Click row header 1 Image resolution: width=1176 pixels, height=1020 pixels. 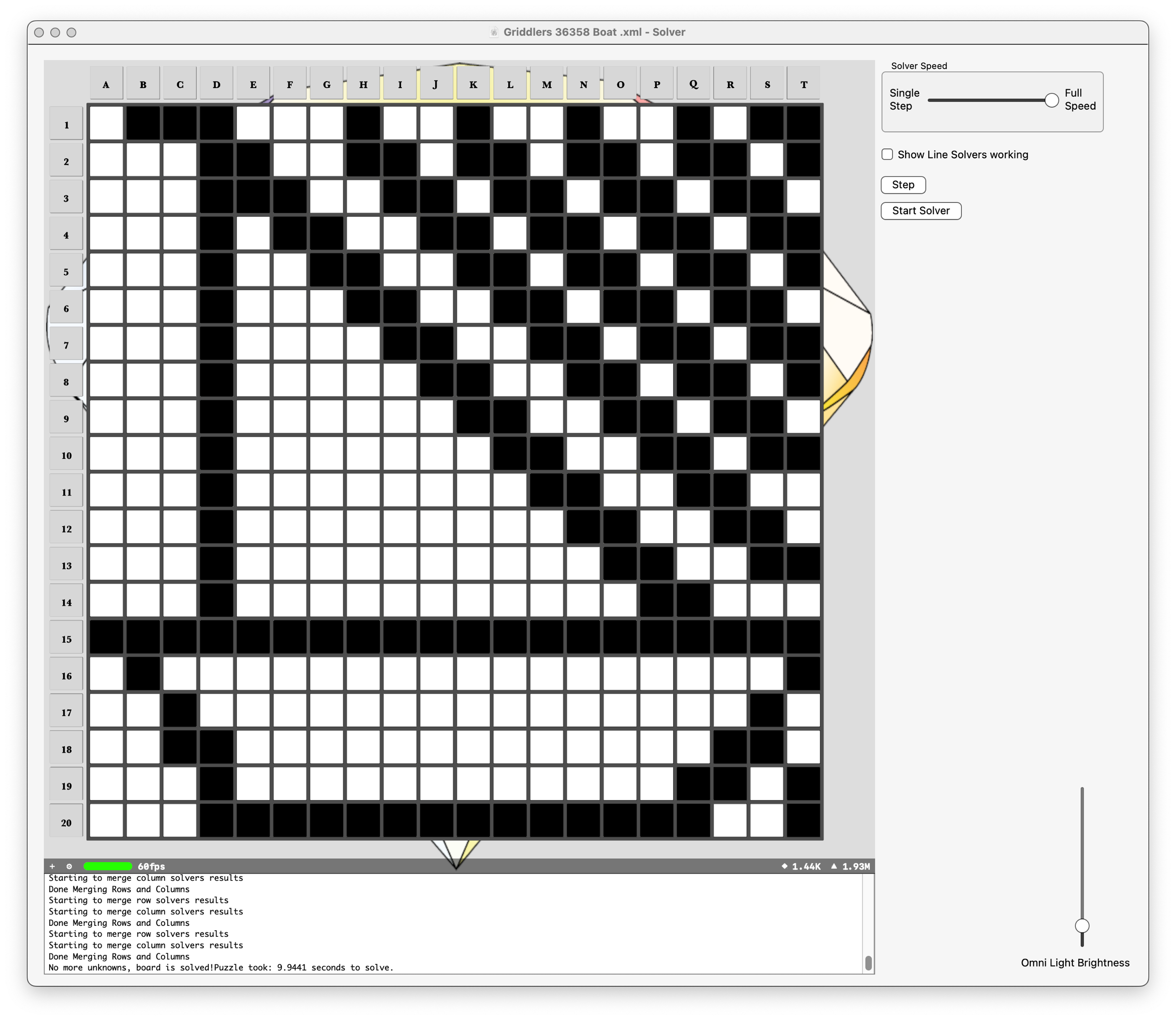[67, 125]
